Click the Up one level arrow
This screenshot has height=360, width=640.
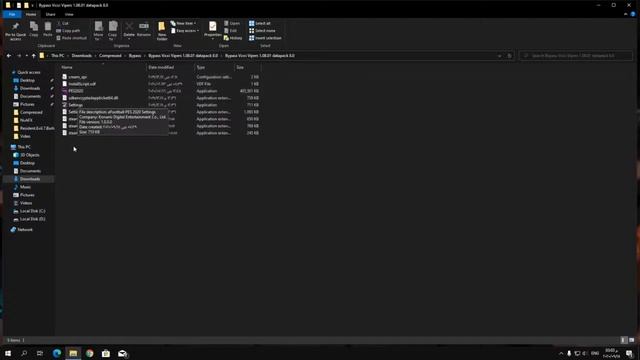click(33, 56)
